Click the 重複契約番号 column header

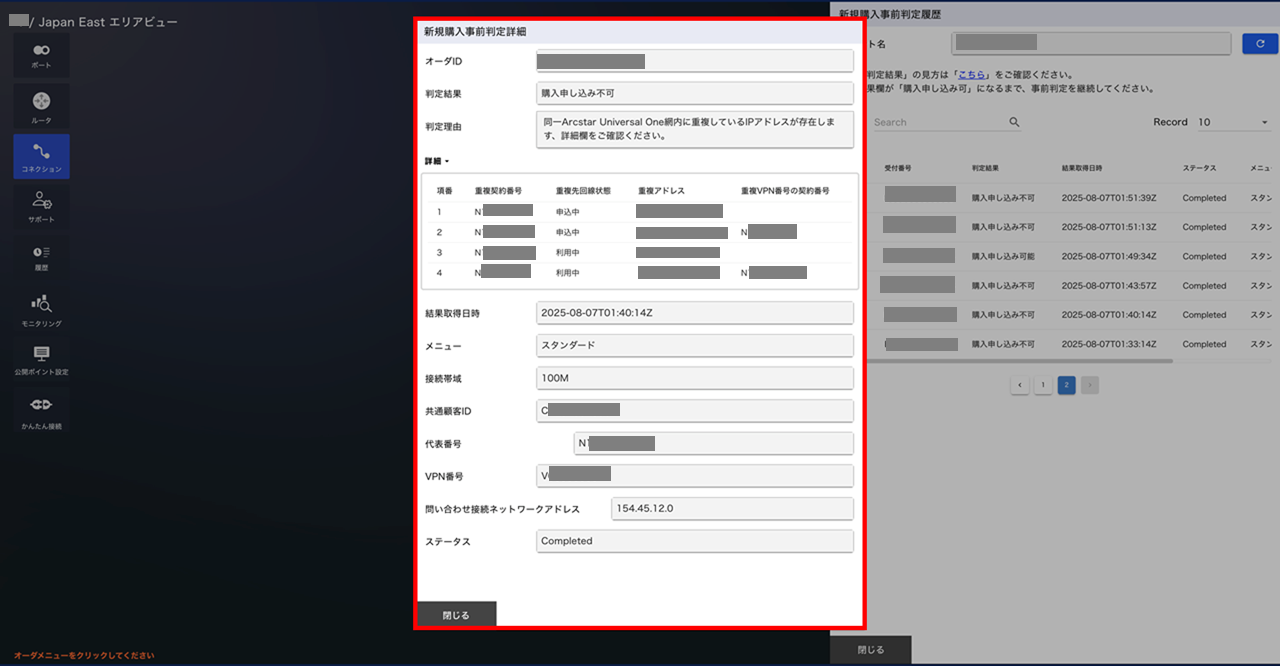coord(498,190)
